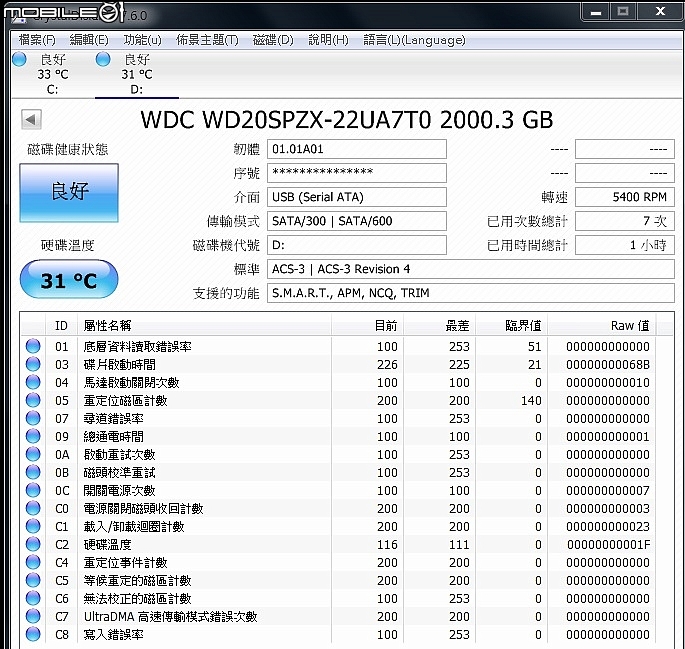
Task: Click the USB (Serial ATA) interface field
Action: (x=356, y=197)
